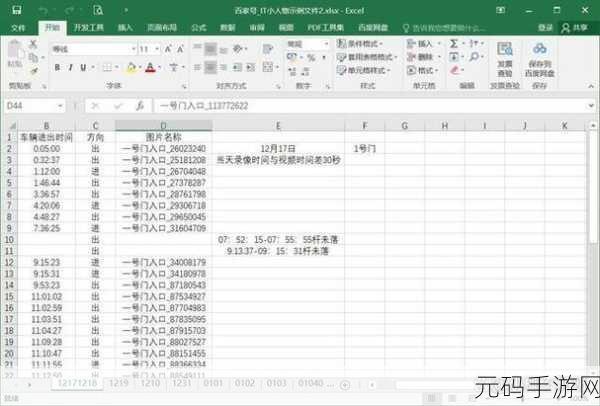Switch to the 开发工具 Developer tab
Image resolution: width=600 pixels, height=406 pixels.
pos(89,28)
